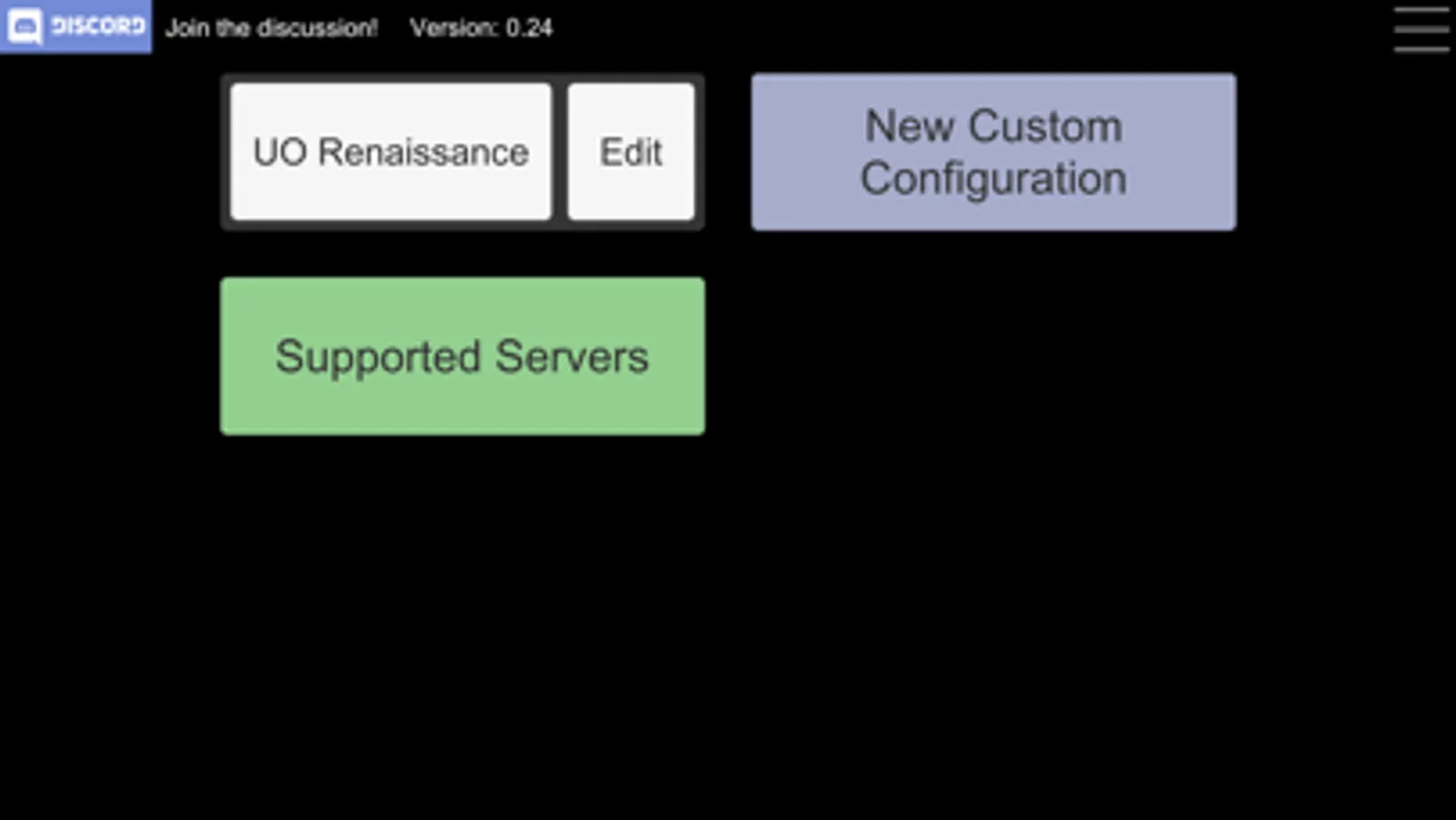Click the Version: 0.24 label

click(x=481, y=28)
